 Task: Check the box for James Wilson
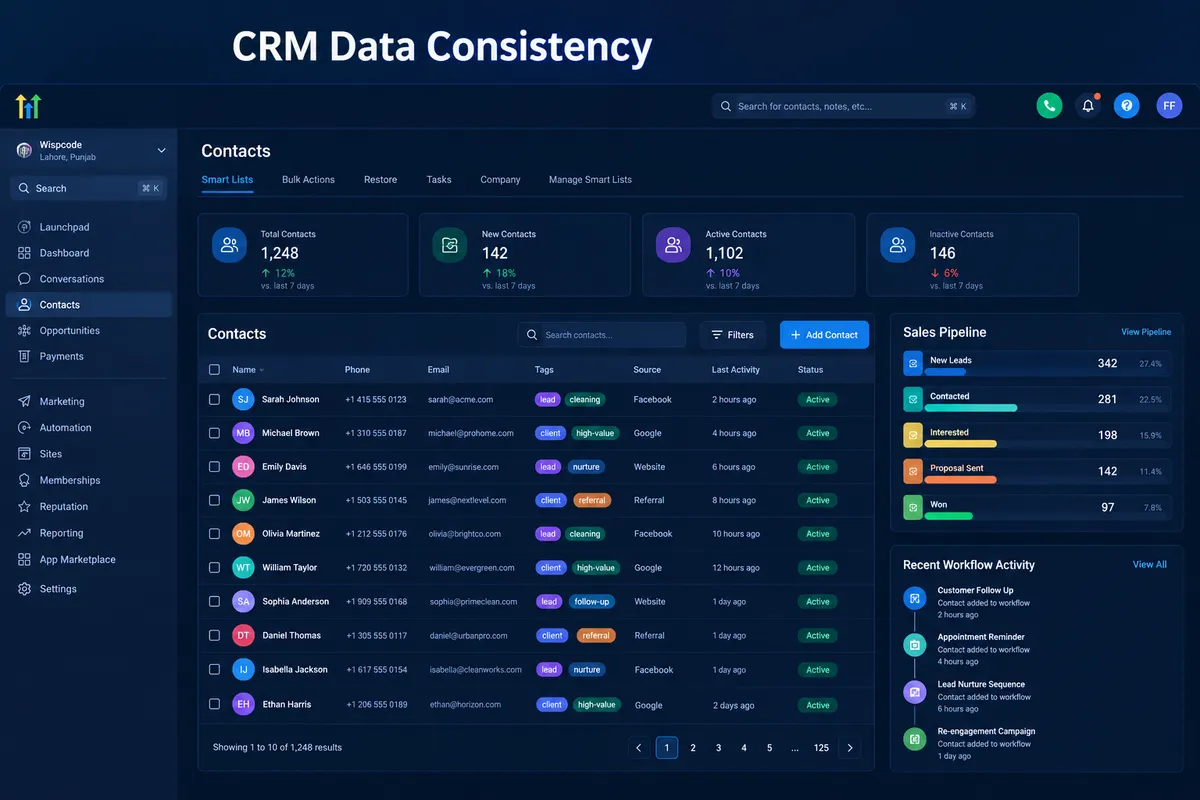214,500
